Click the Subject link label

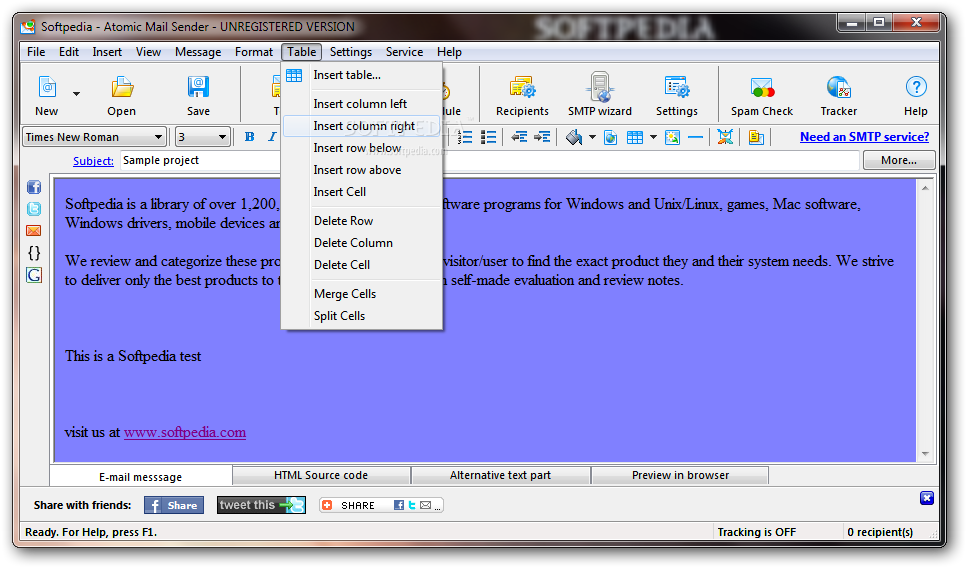[x=93, y=161]
